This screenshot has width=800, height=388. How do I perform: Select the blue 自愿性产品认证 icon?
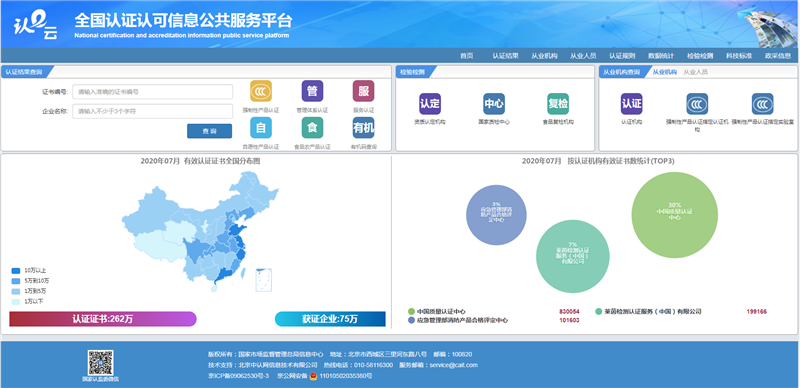pos(261,128)
